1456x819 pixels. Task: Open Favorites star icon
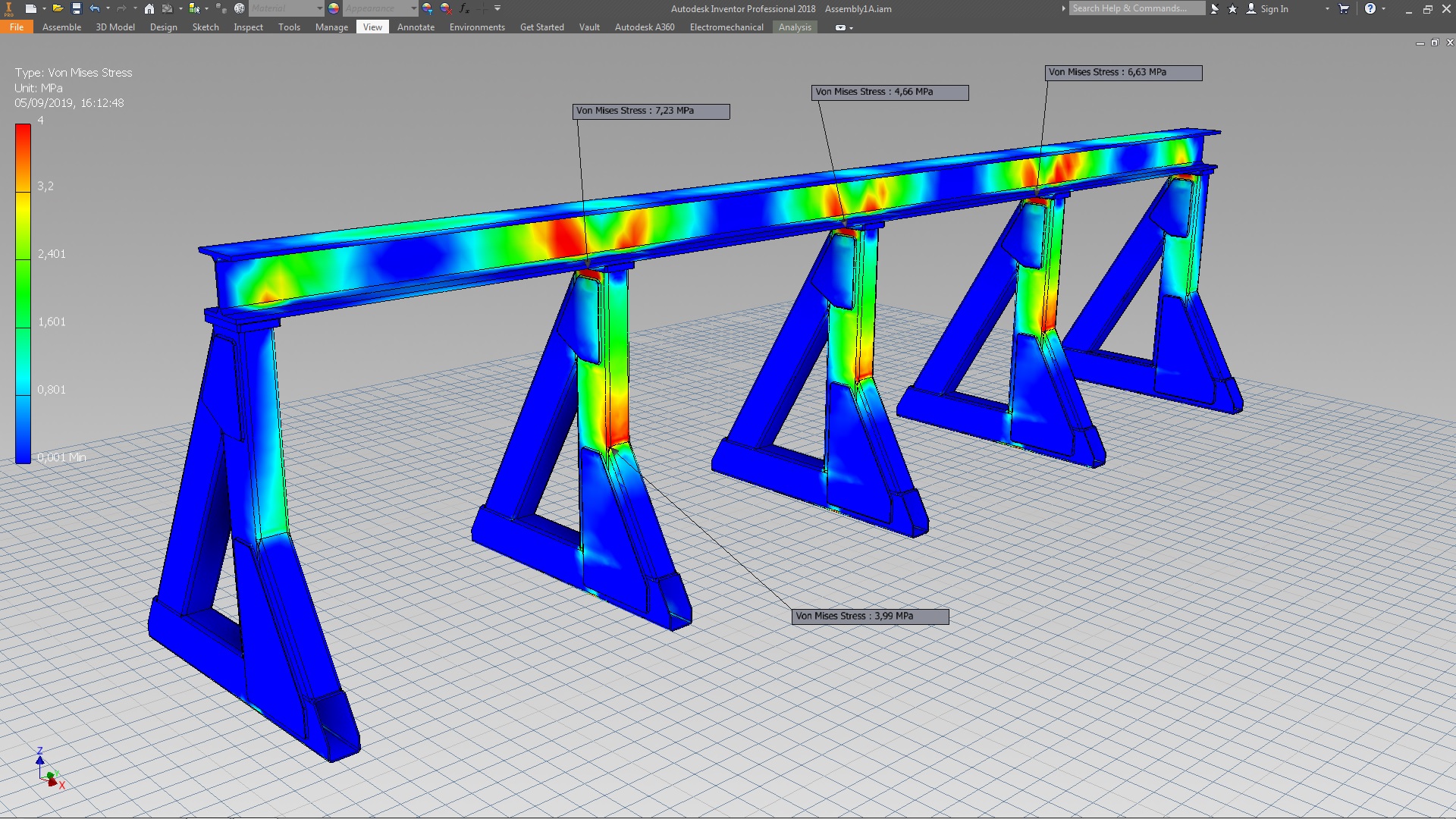(1232, 8)
